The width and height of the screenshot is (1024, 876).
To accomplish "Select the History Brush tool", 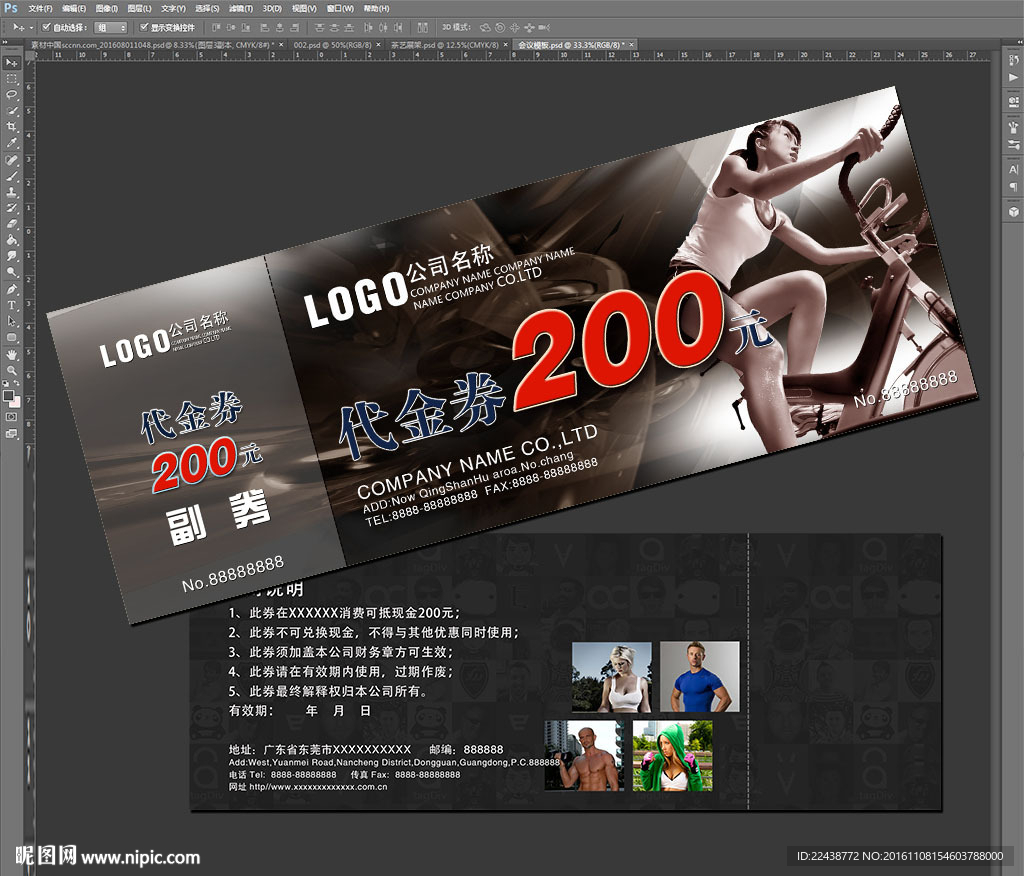I will (x=12, y=208).
